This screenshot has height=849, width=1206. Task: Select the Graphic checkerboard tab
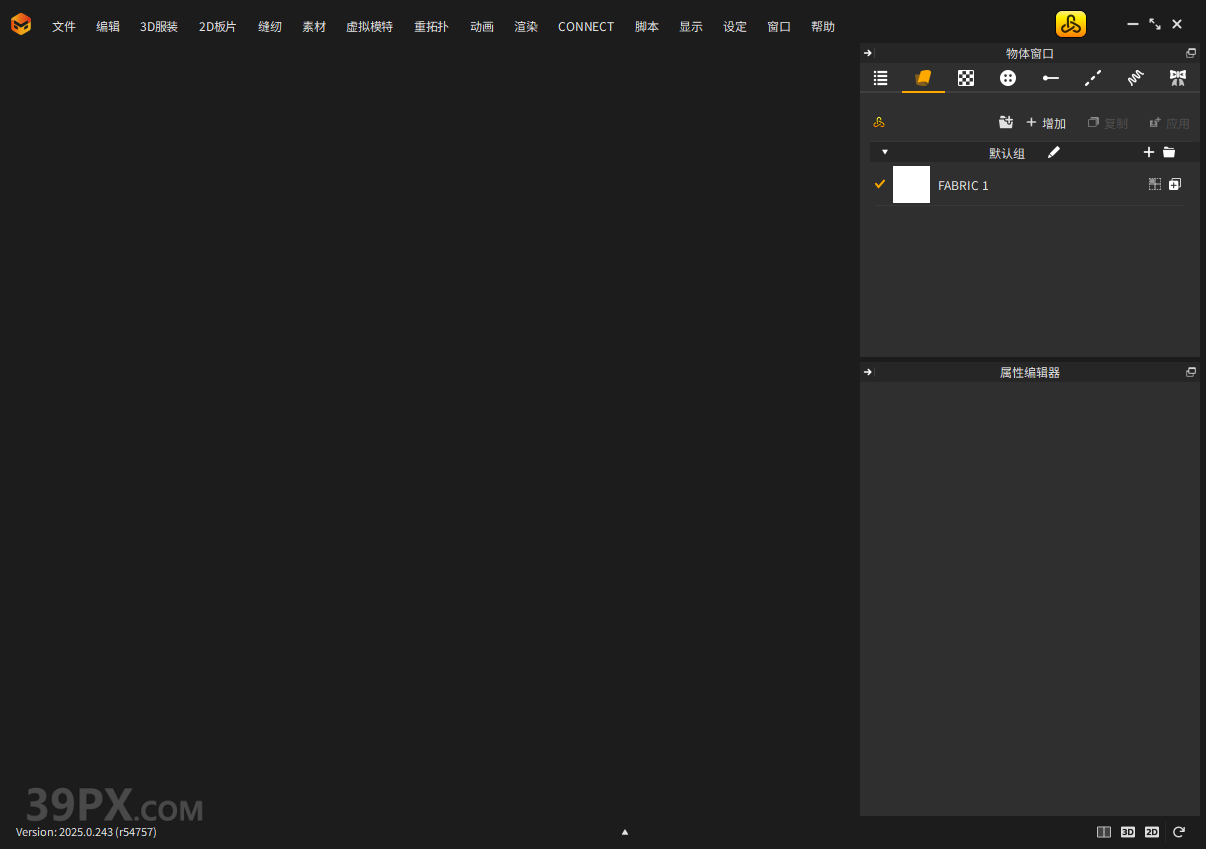[x=966, y=78]
